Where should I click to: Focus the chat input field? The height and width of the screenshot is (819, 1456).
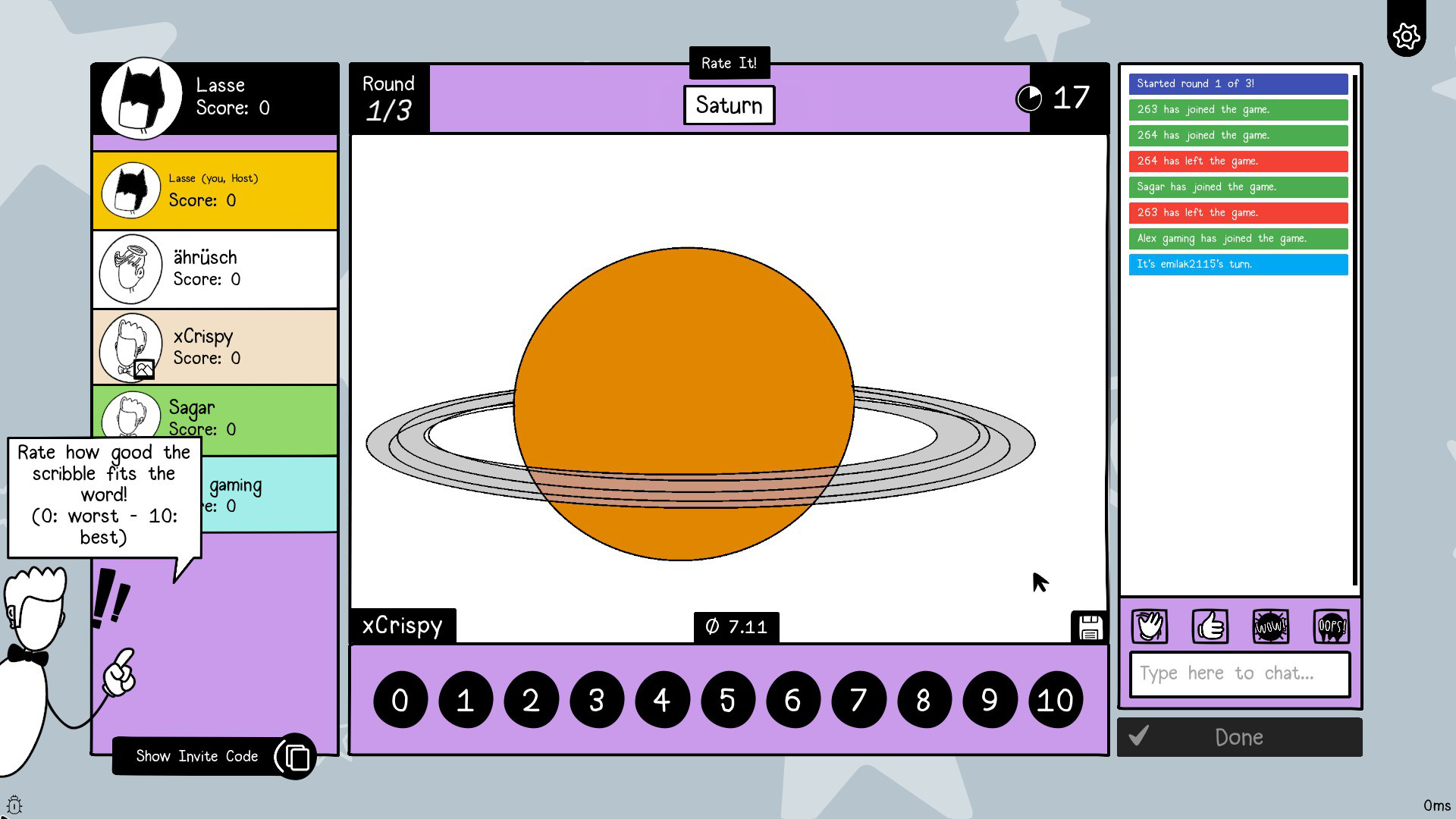[x=1239, y=673]
